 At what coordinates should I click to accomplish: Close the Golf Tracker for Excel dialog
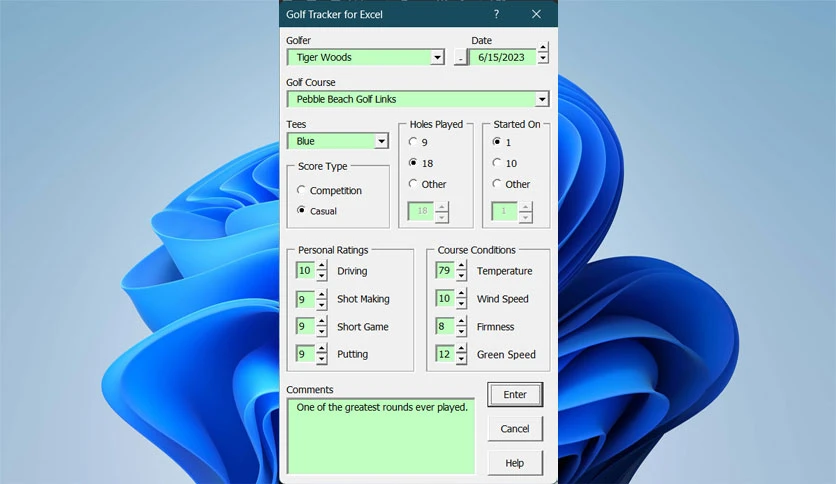coord(536,14)
